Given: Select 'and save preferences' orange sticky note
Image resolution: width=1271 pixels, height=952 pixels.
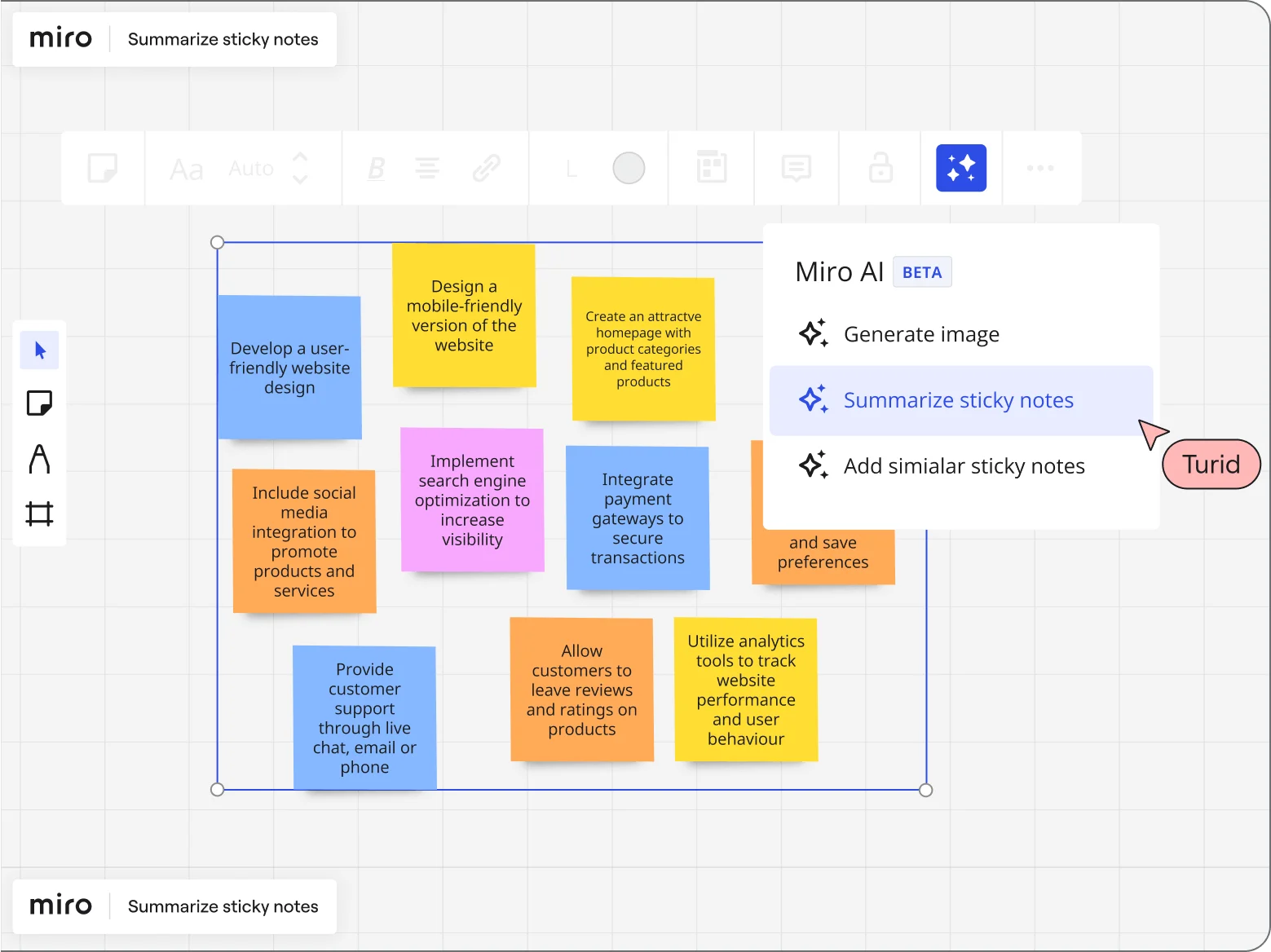Looking at the screenshot, I should tap(823, 557).
